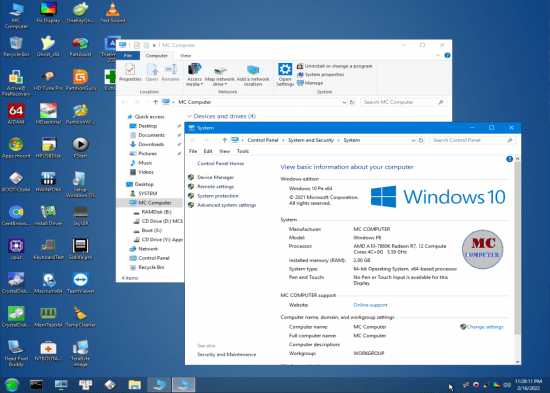Open quick access toolbar customize arrow
550x393 pixels.
tap(154, 45)
